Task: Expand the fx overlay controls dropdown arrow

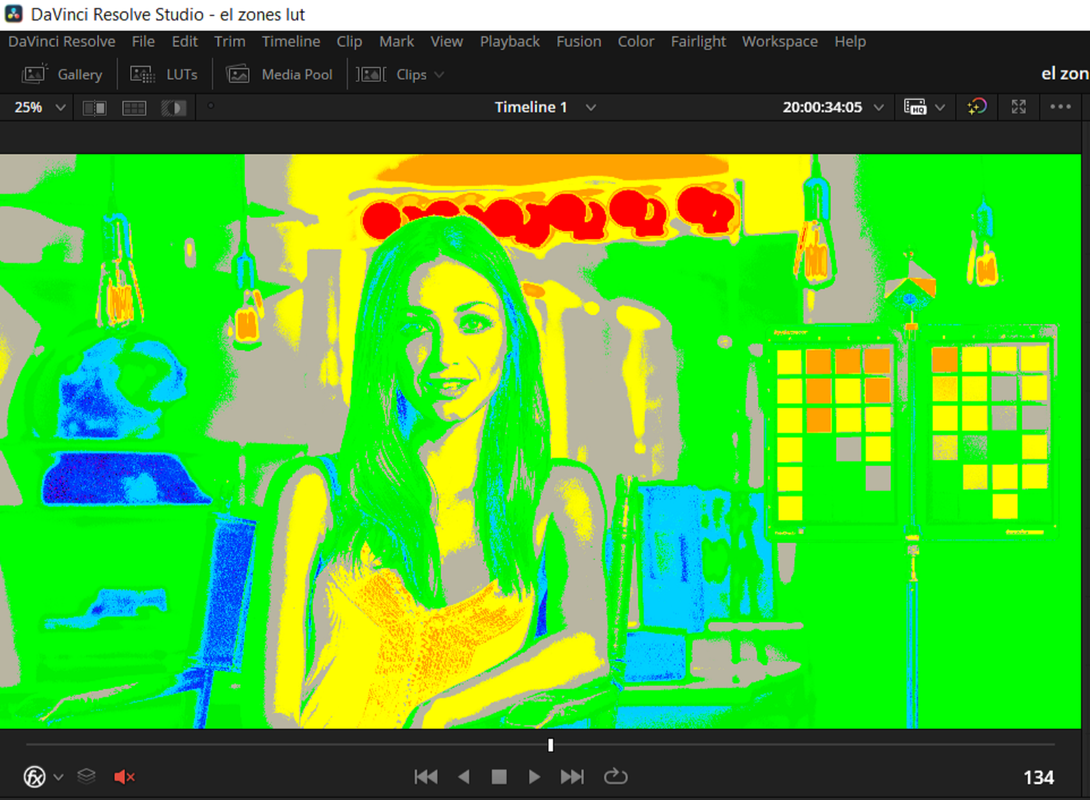Action: [58, 777]
